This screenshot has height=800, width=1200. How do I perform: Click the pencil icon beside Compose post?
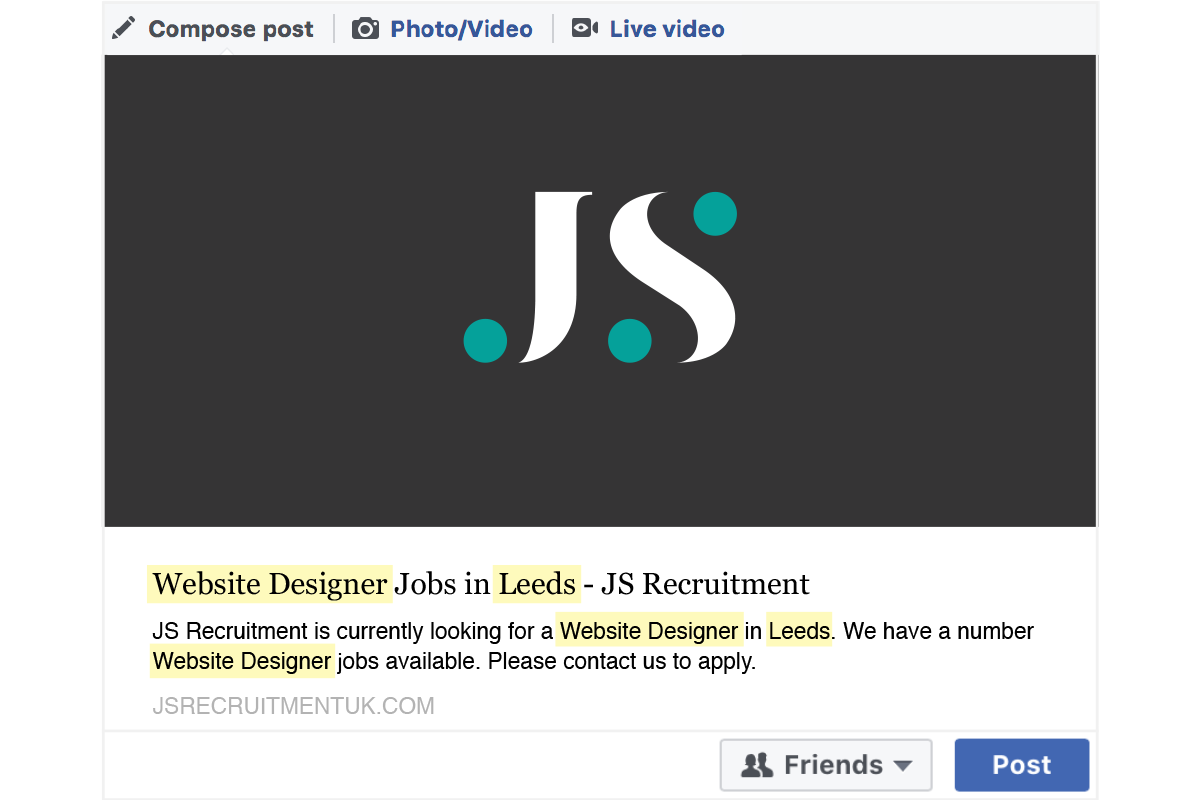pyautogui.click(x=123, y=28)
